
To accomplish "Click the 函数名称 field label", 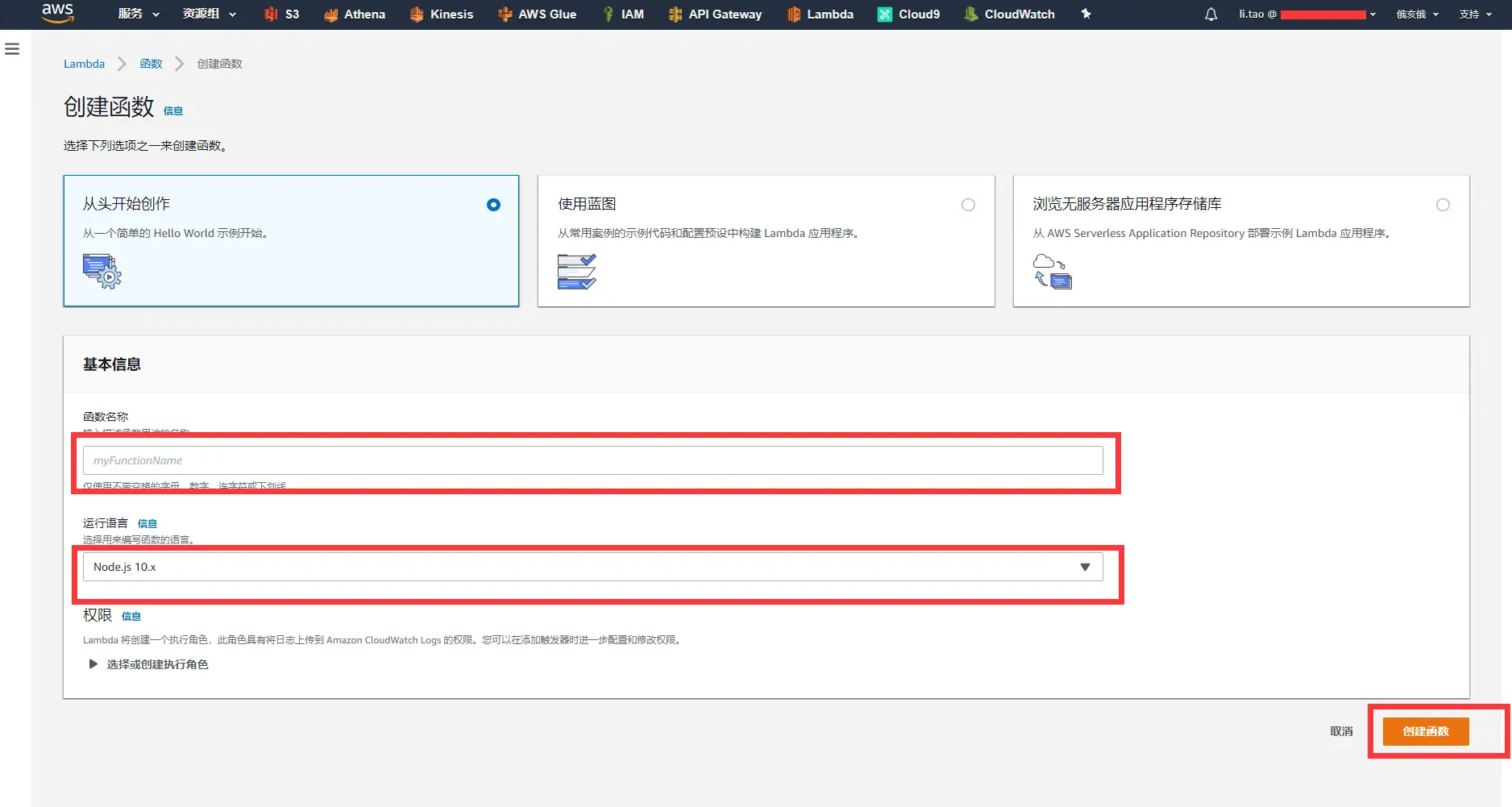I will [106, 417].
